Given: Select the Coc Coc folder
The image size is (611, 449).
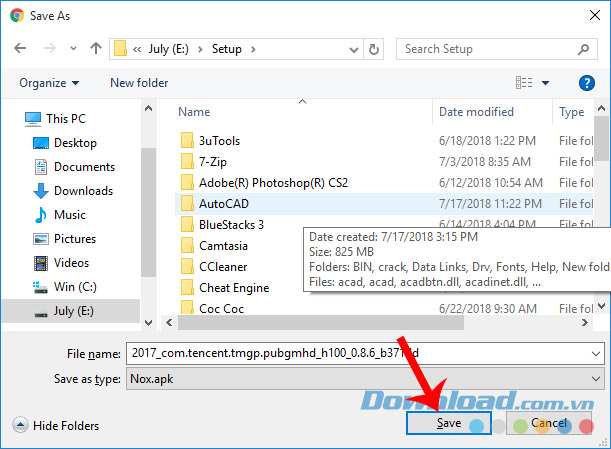Looking at the screenshot, I should coord(212,309).
